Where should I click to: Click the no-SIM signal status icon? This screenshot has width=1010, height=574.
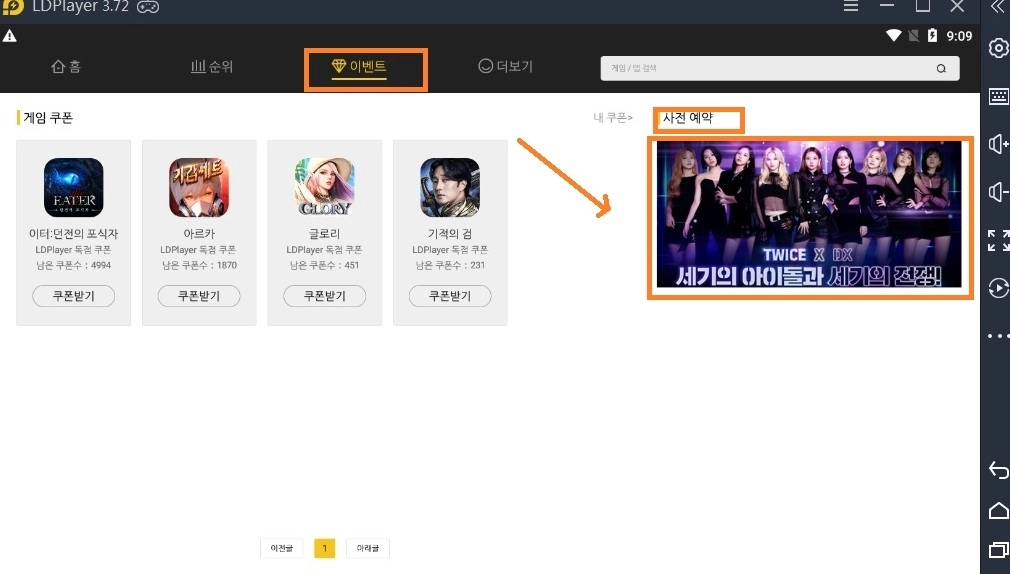[x=913, y=35]
